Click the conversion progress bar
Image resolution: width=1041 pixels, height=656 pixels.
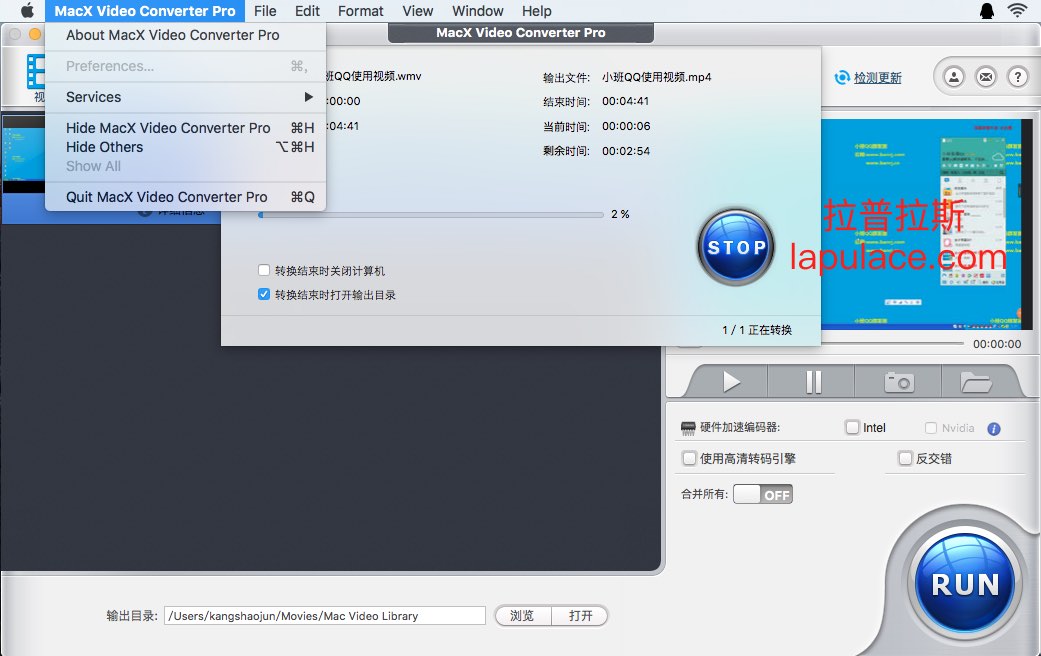[x=430, y=214]
